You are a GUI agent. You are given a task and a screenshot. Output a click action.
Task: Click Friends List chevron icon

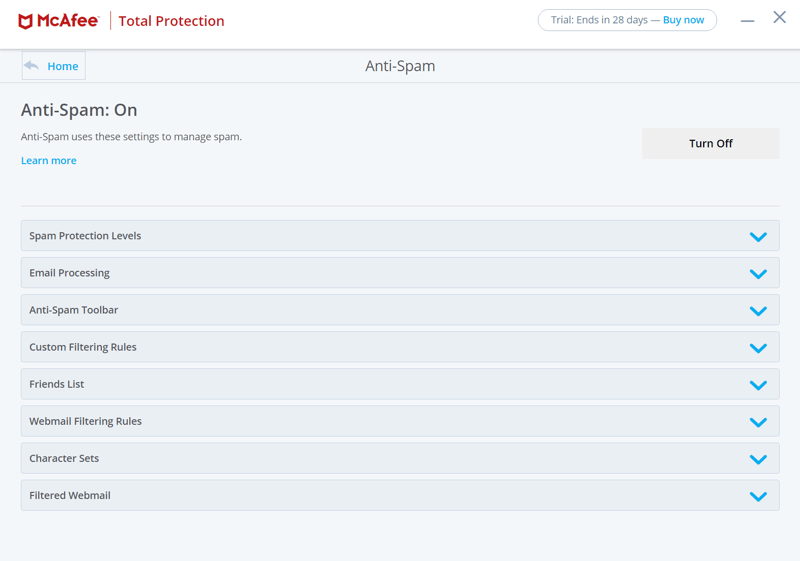click(x=758, y=385)
